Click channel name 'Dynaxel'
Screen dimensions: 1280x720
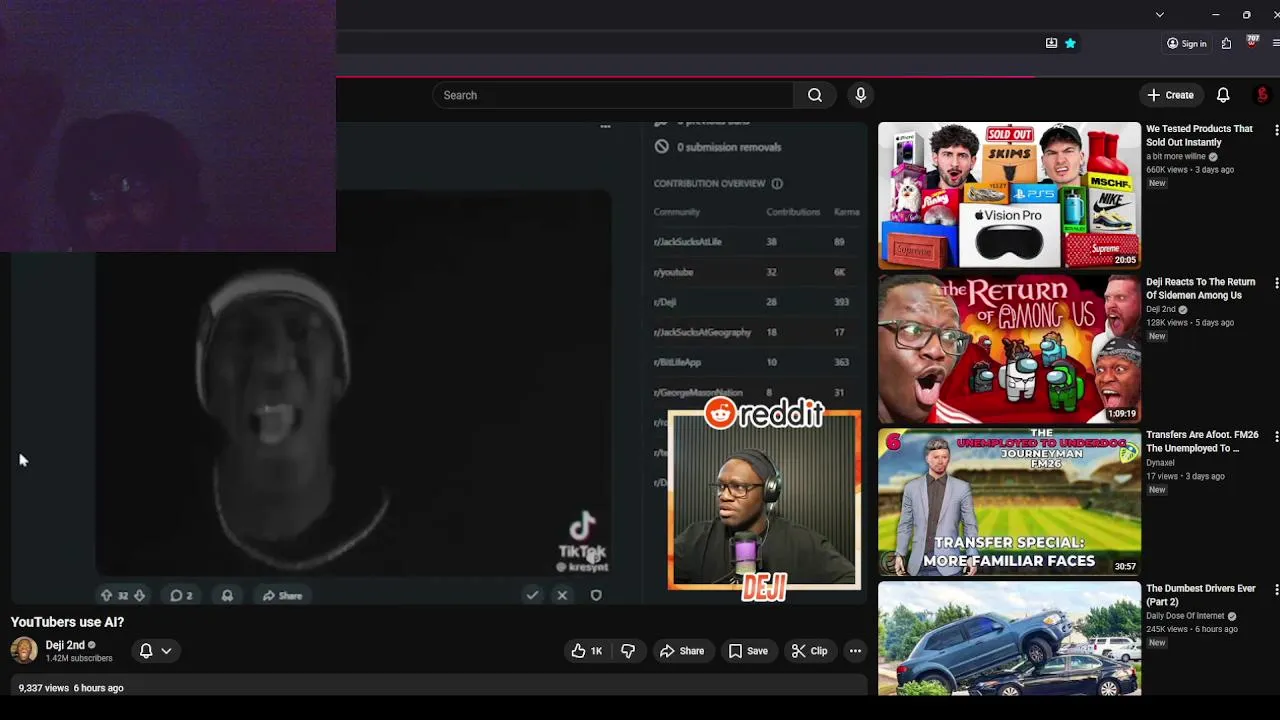tap(1160, 463)
